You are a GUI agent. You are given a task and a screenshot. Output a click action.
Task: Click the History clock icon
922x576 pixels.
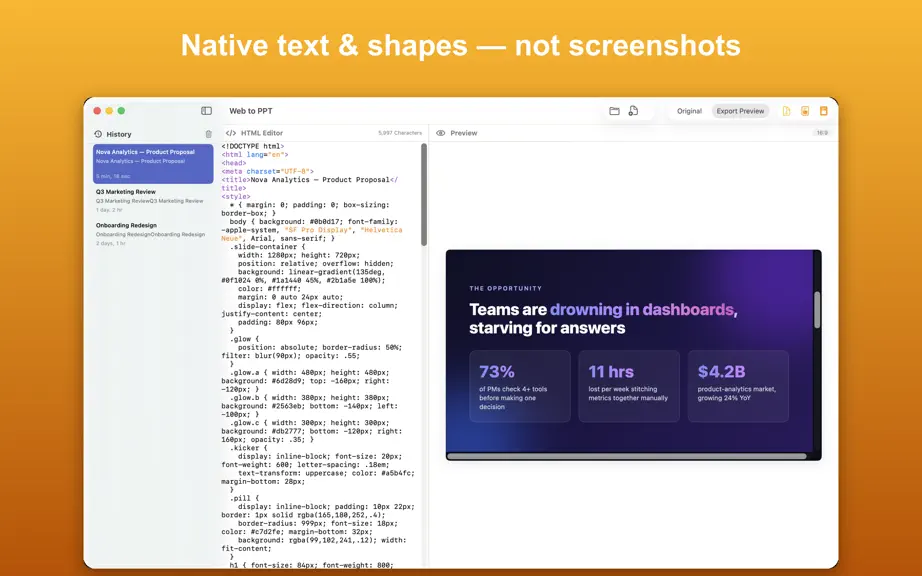(x=98, y=134)
